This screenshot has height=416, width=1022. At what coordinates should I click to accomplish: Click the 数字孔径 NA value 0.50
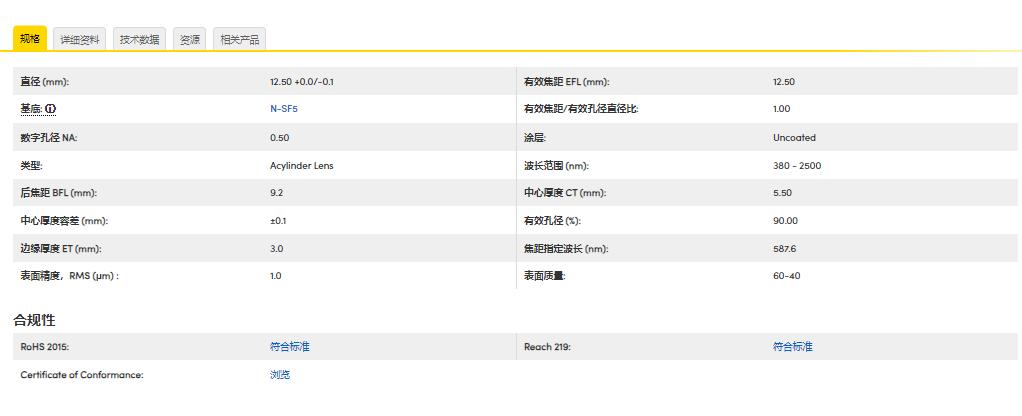(279, 137)
